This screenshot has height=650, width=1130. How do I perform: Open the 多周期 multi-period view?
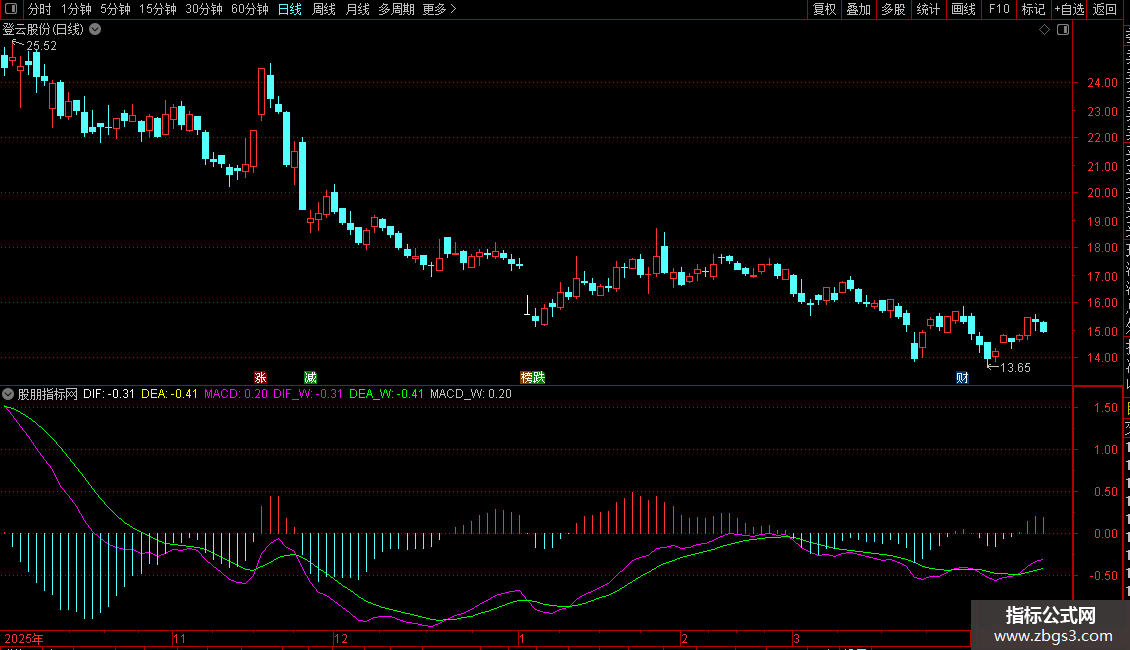click(x=396, y=9)
